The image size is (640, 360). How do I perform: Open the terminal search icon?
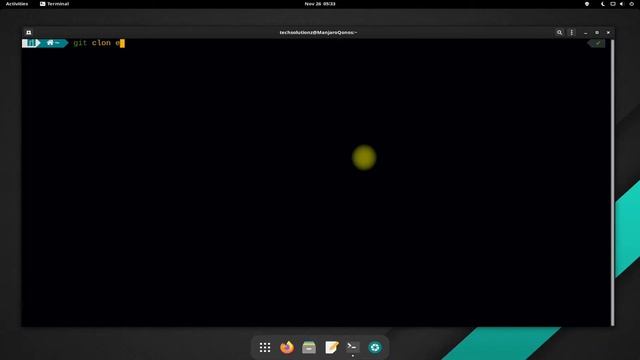coord(559,32)
